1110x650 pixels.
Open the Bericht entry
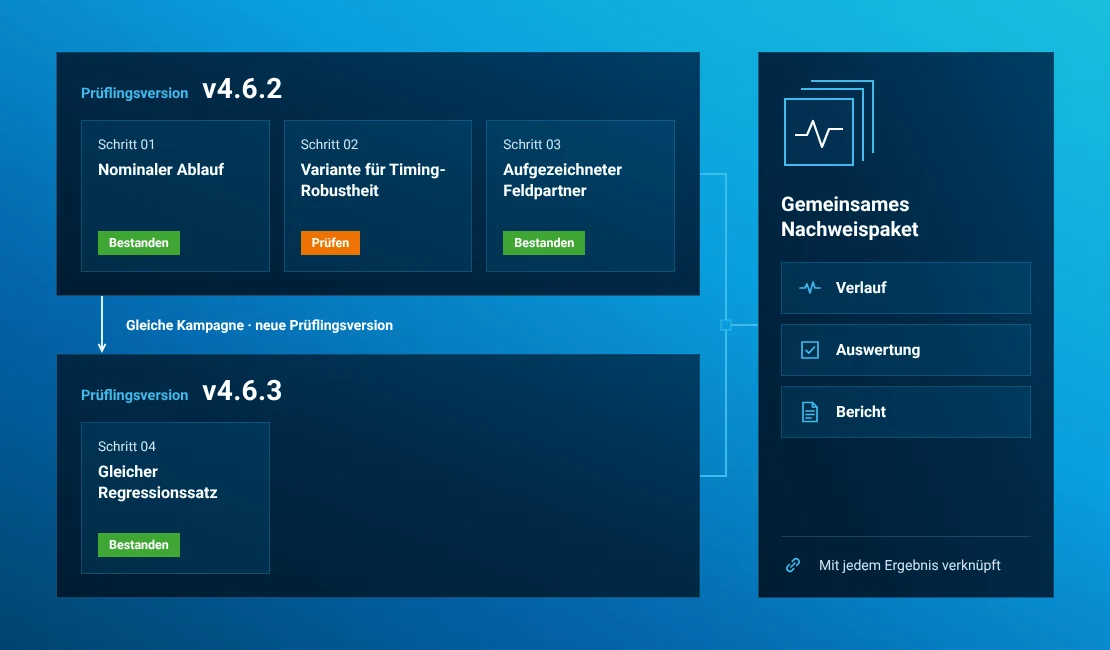(905, 412)
